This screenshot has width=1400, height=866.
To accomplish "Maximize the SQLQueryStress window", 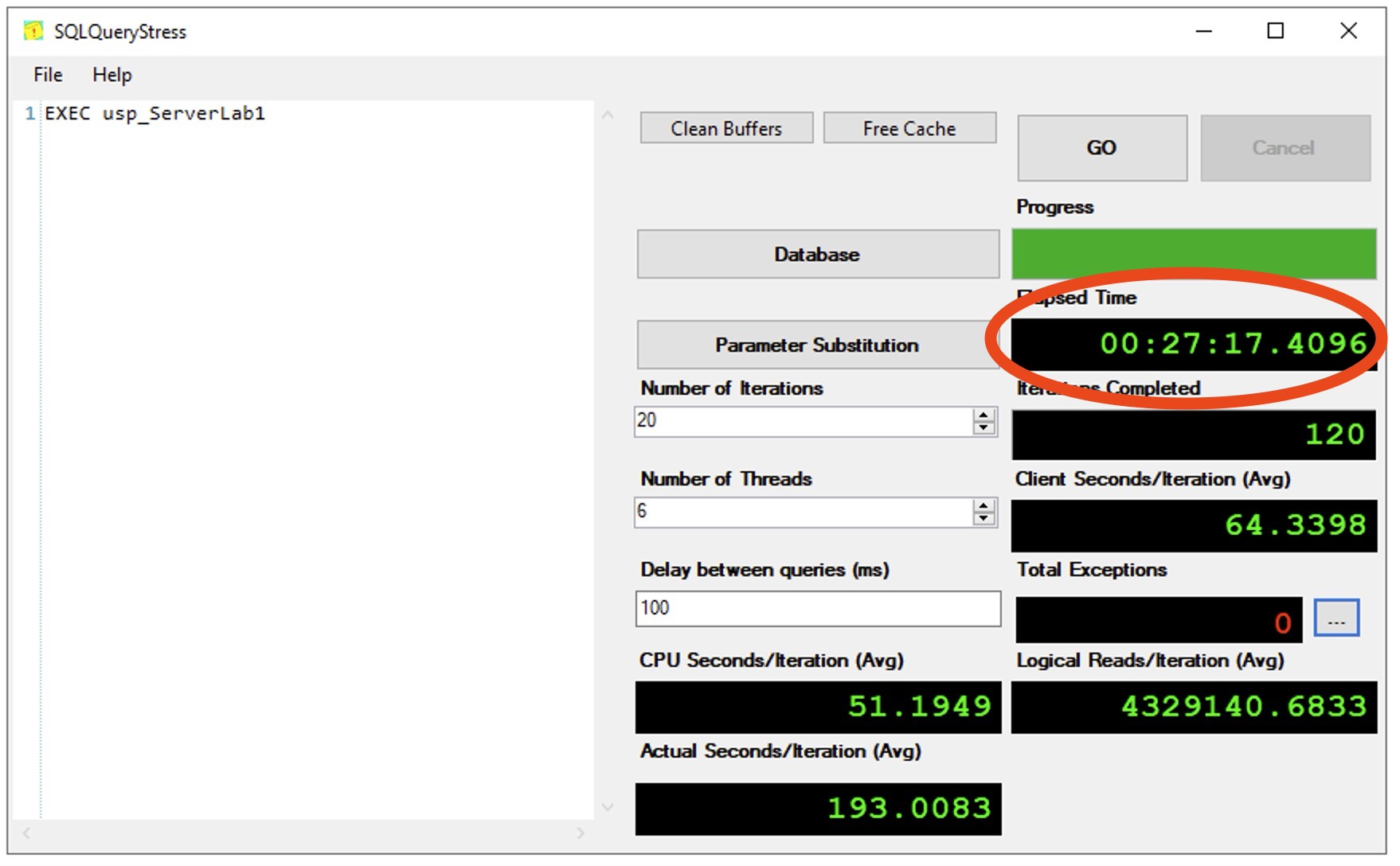I will [1275, 31].
